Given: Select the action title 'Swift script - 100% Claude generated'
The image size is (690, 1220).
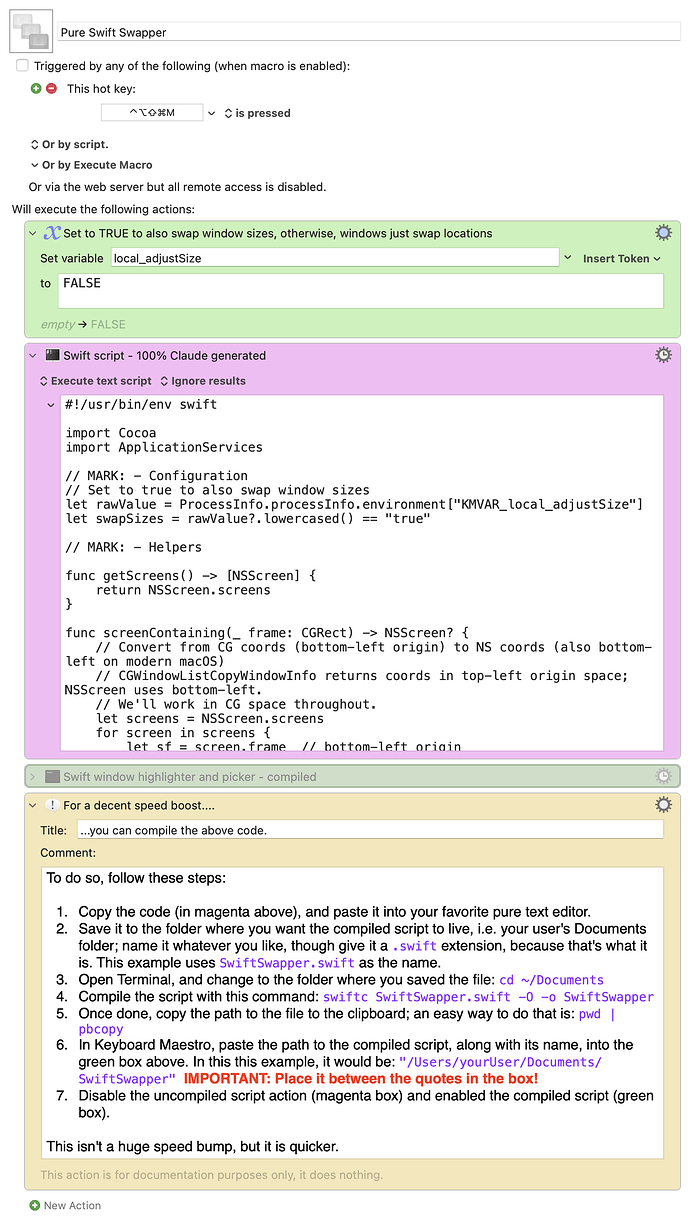Looking at the screenshot, I should (165, 355).
